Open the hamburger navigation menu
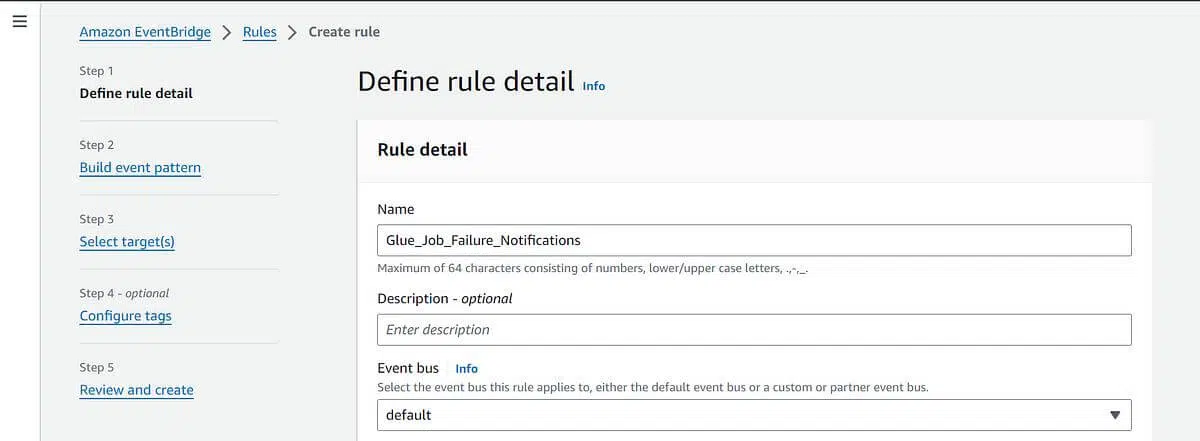The image size is (1200, 441). point(19,23)
